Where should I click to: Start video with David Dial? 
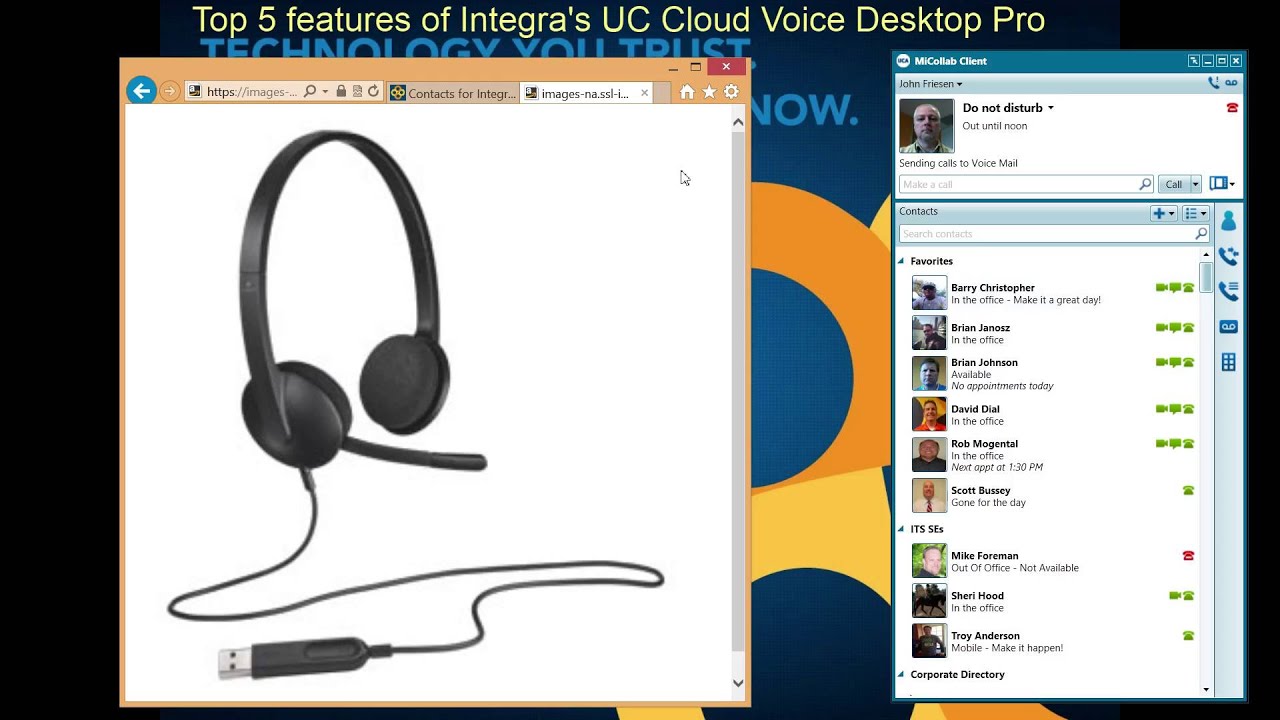1162,409
